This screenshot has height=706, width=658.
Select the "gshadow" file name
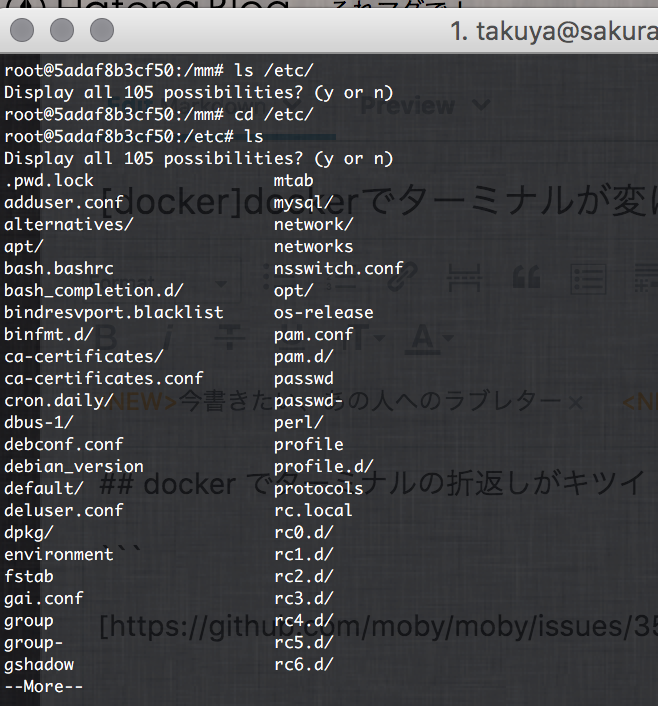pyautogui.click(x=39, y=666)
